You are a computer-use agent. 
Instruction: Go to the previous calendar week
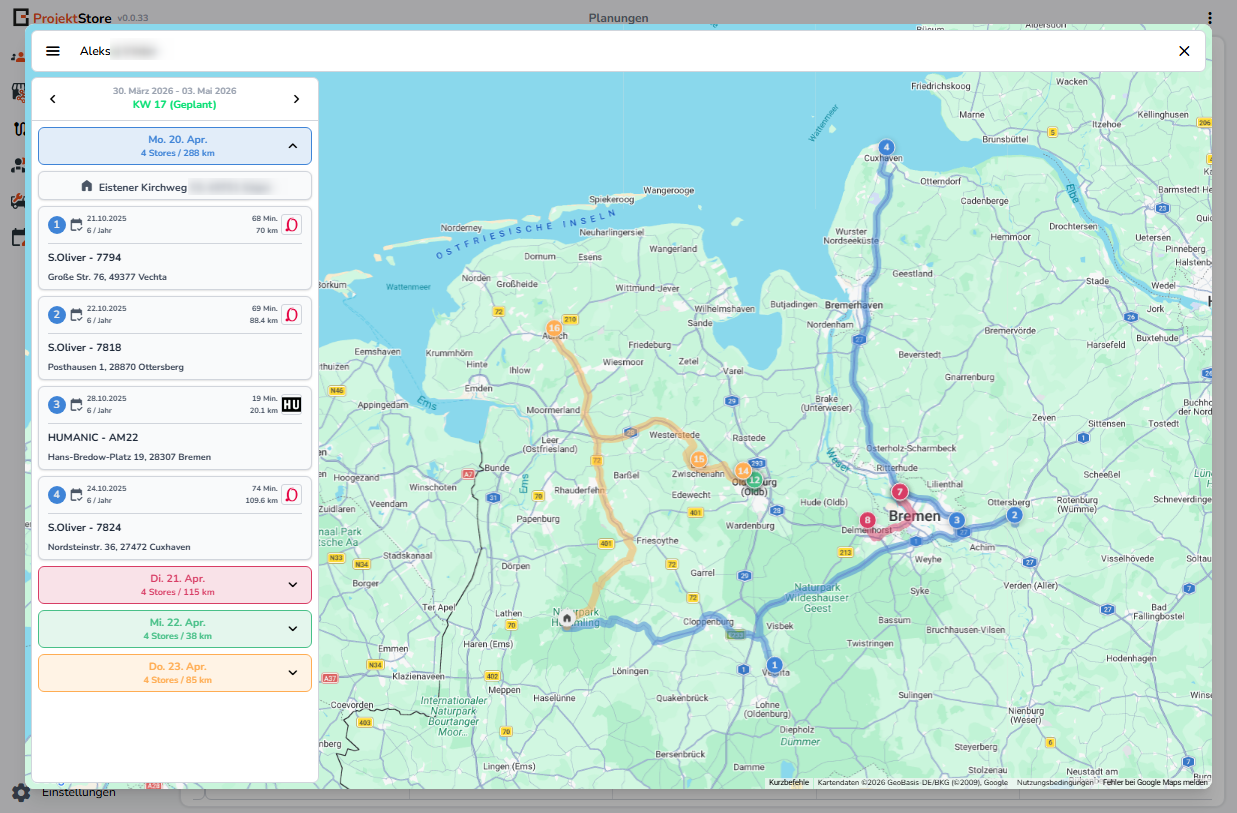53,98
